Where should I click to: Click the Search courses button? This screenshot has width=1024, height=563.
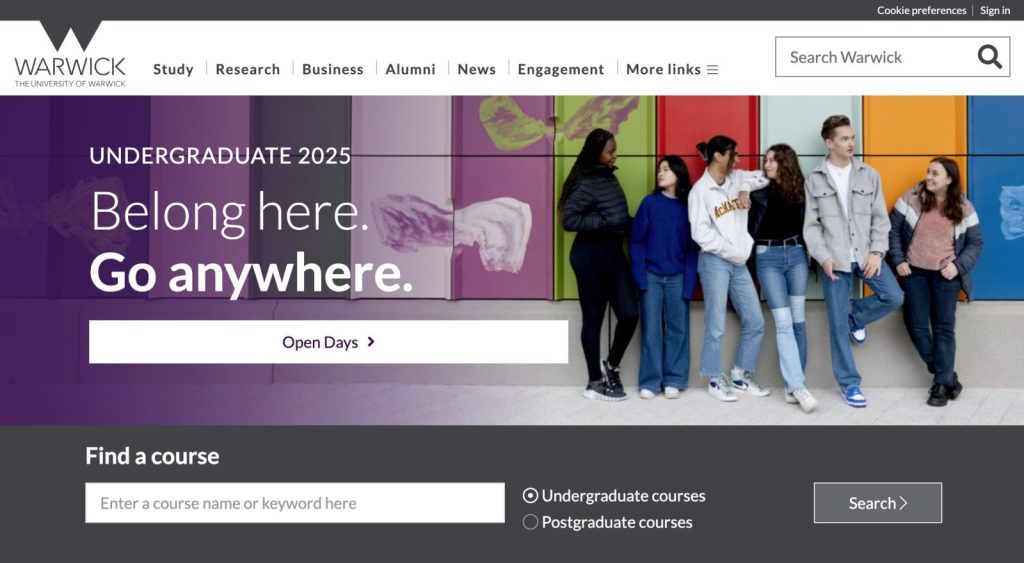878,503
